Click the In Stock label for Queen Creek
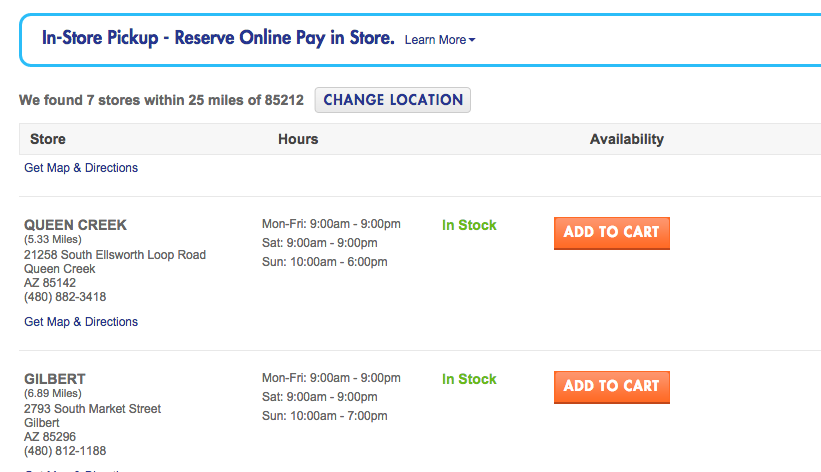Viewport: 821px width, 472px height. tap(469, 225)
